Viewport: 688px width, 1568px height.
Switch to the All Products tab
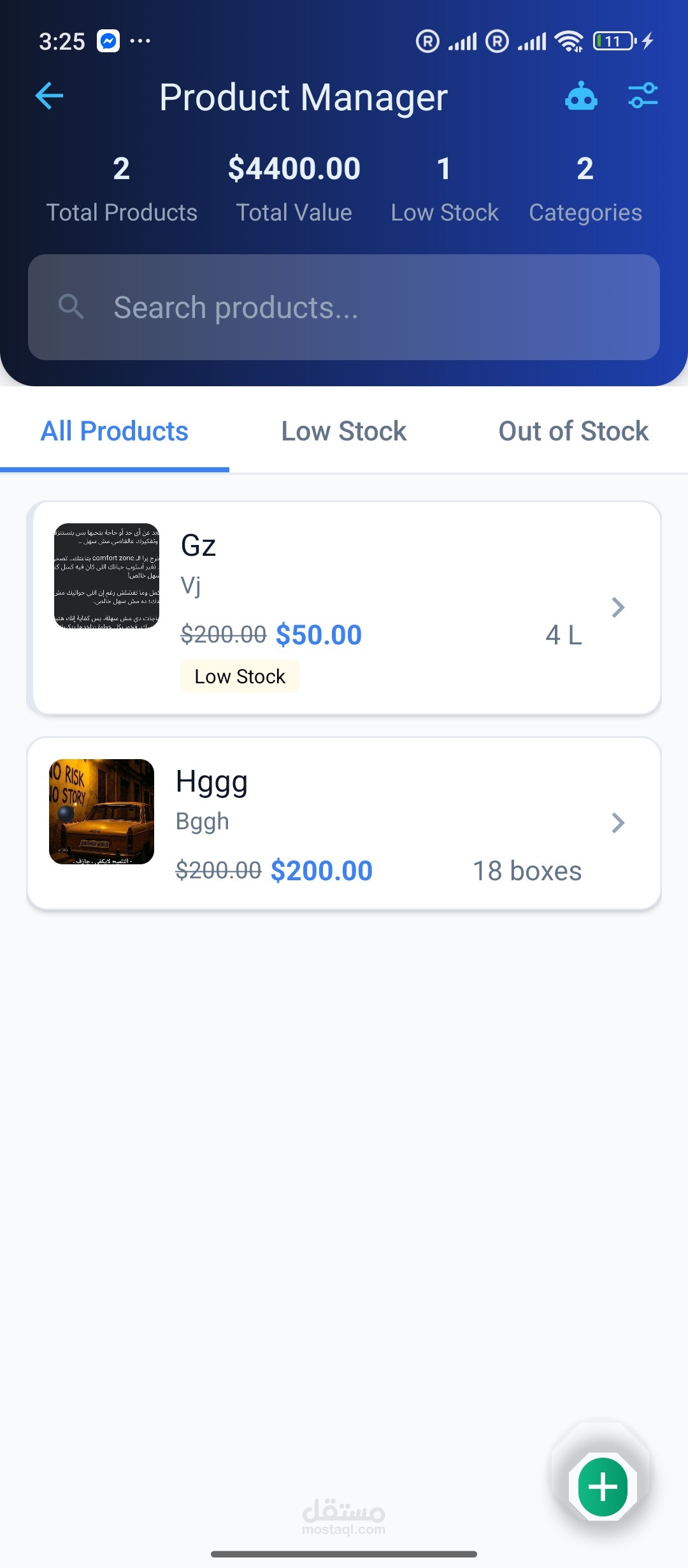[x=115, y=432]
